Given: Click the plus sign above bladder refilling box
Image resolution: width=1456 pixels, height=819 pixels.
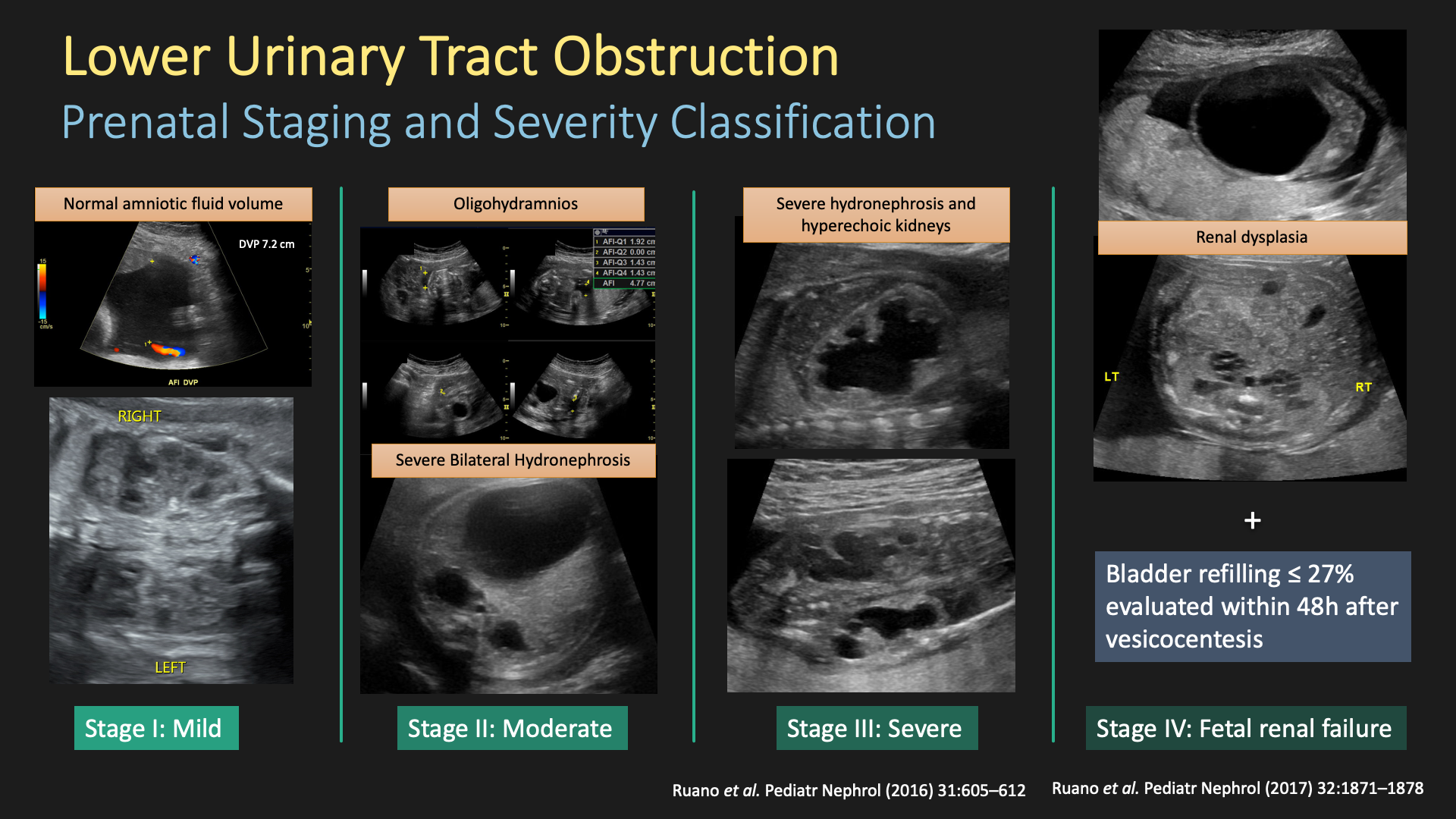Looking at the screenshot, I should 1253,520.
